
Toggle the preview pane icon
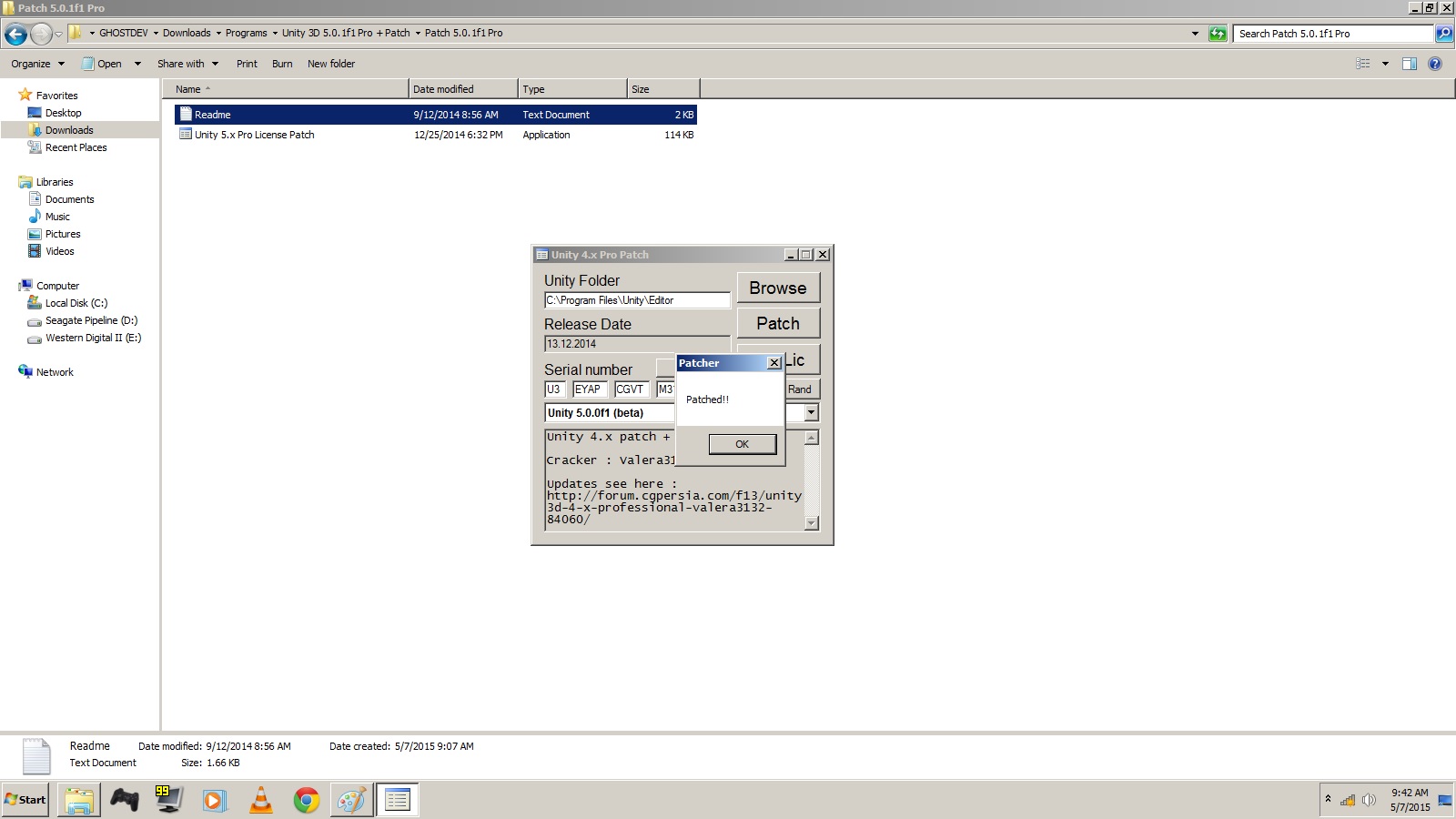click(x=1410, y=64)
